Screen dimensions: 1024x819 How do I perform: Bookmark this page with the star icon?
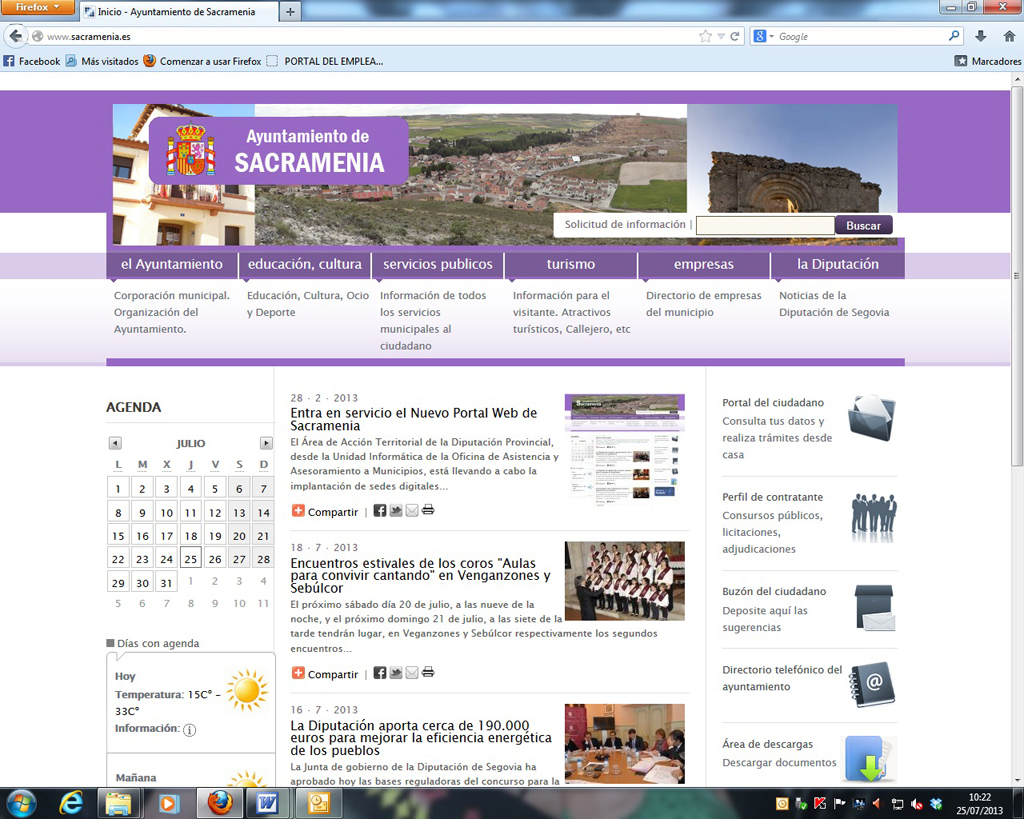(x=705, y=36)
